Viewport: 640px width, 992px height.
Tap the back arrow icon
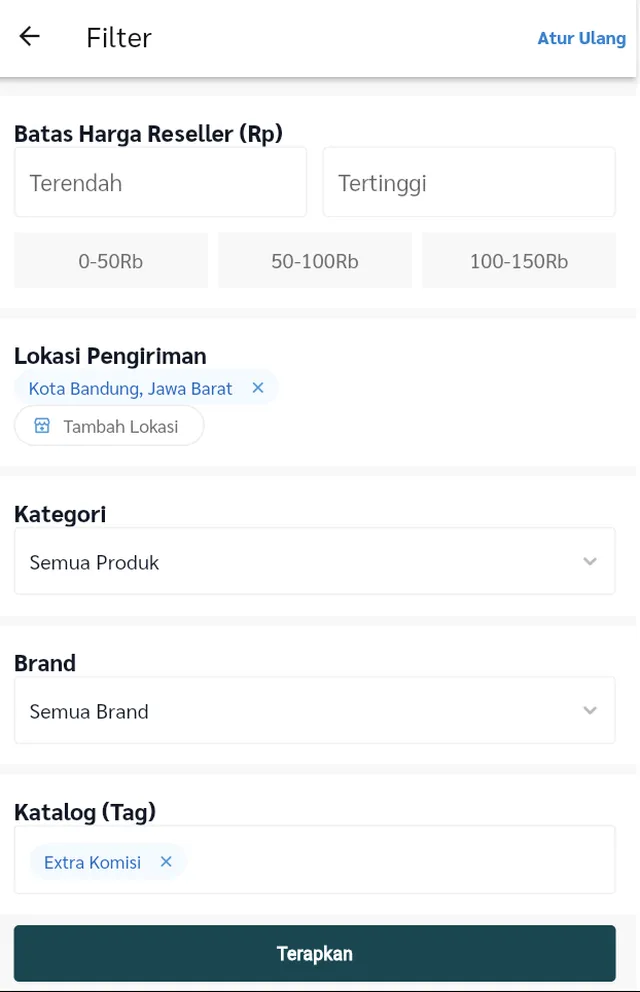[30, 37]
